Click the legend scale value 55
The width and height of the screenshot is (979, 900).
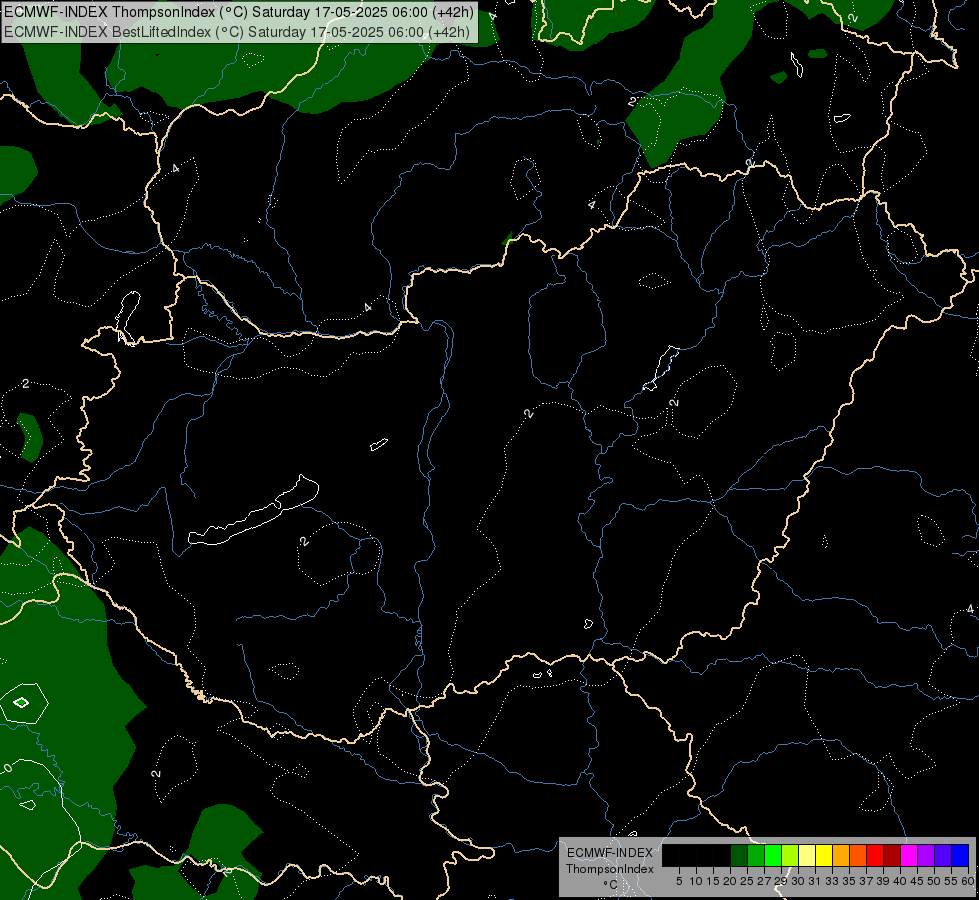tap(952, 881)
